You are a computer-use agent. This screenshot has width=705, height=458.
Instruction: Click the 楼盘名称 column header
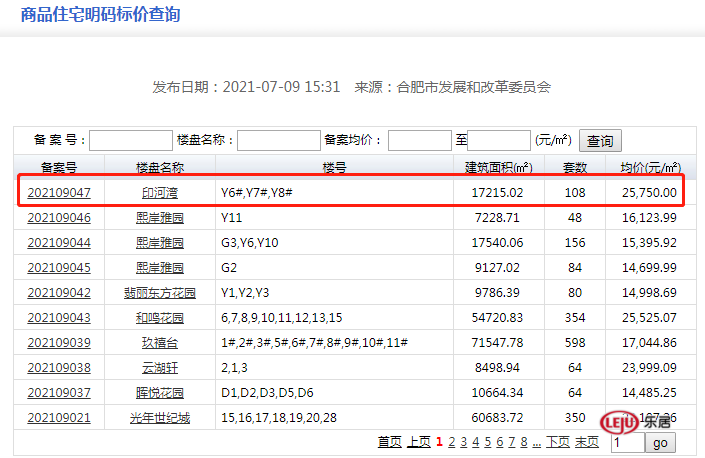pyautogui.click(x=160, y=168)
